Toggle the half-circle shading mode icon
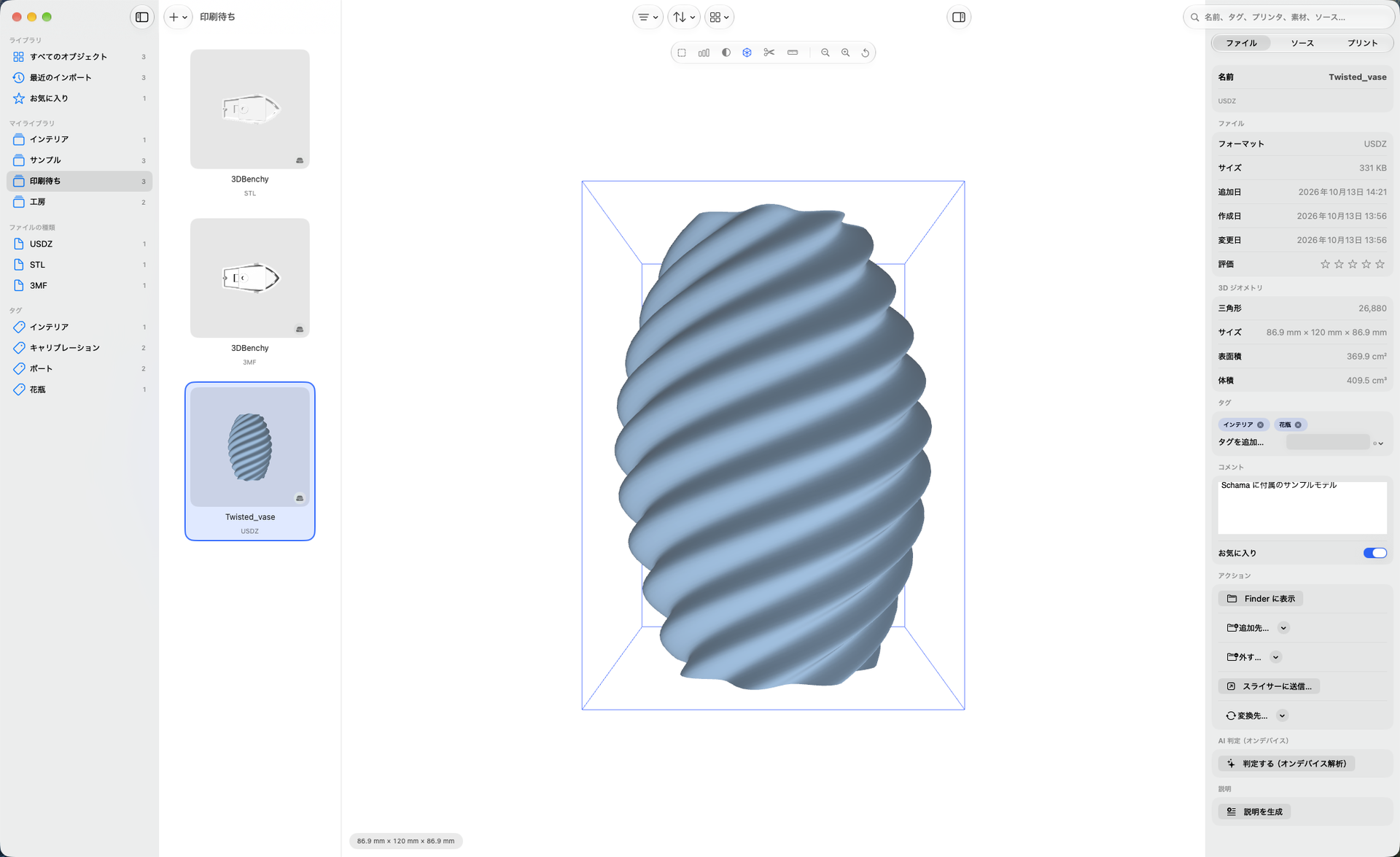 click(726, 53)
